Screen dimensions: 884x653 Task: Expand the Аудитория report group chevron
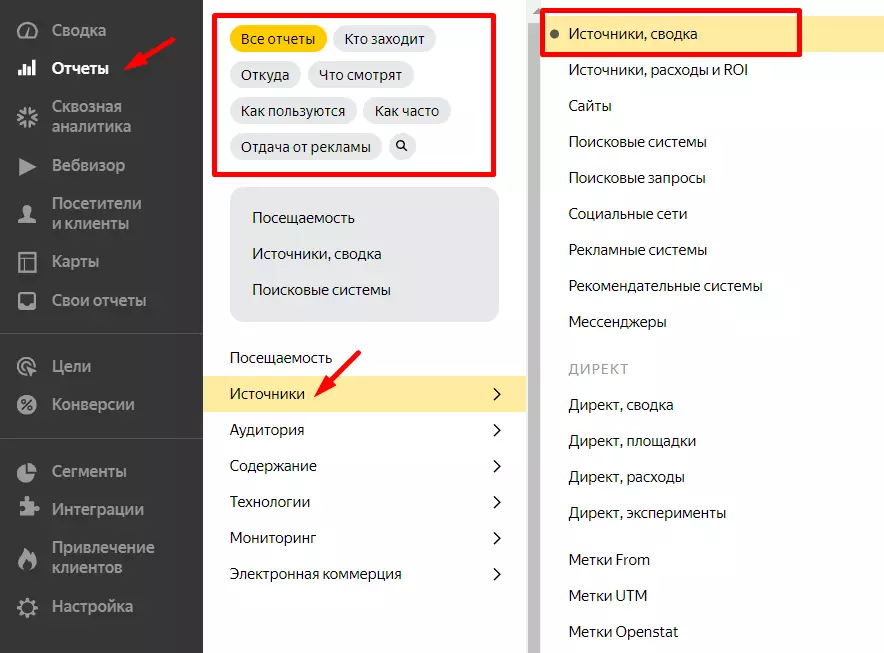click(497, 431)
